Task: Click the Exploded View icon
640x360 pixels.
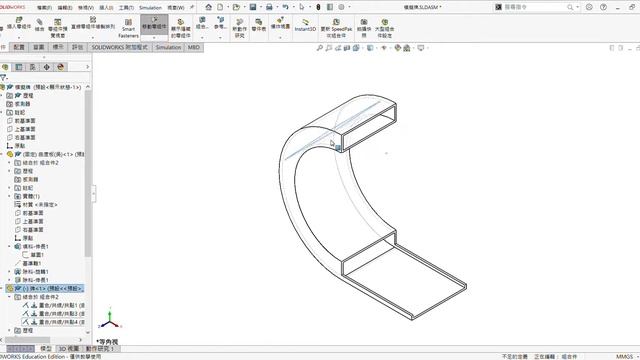Action: [280, 20]
